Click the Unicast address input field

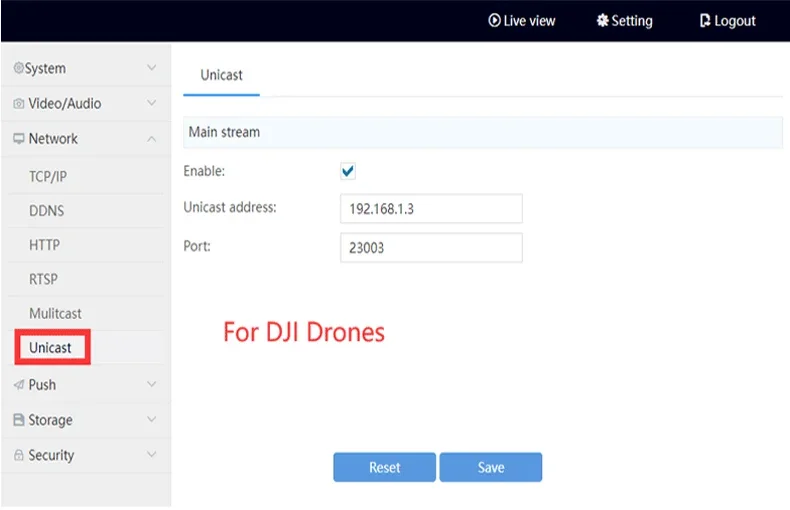click(x=431, y=209)
